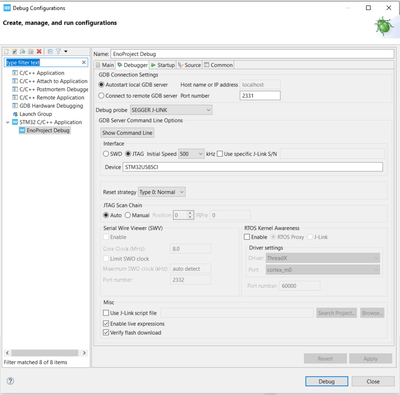
Task: Click the Debug Configurations title bar icon
Action: [x=7, y=8]
